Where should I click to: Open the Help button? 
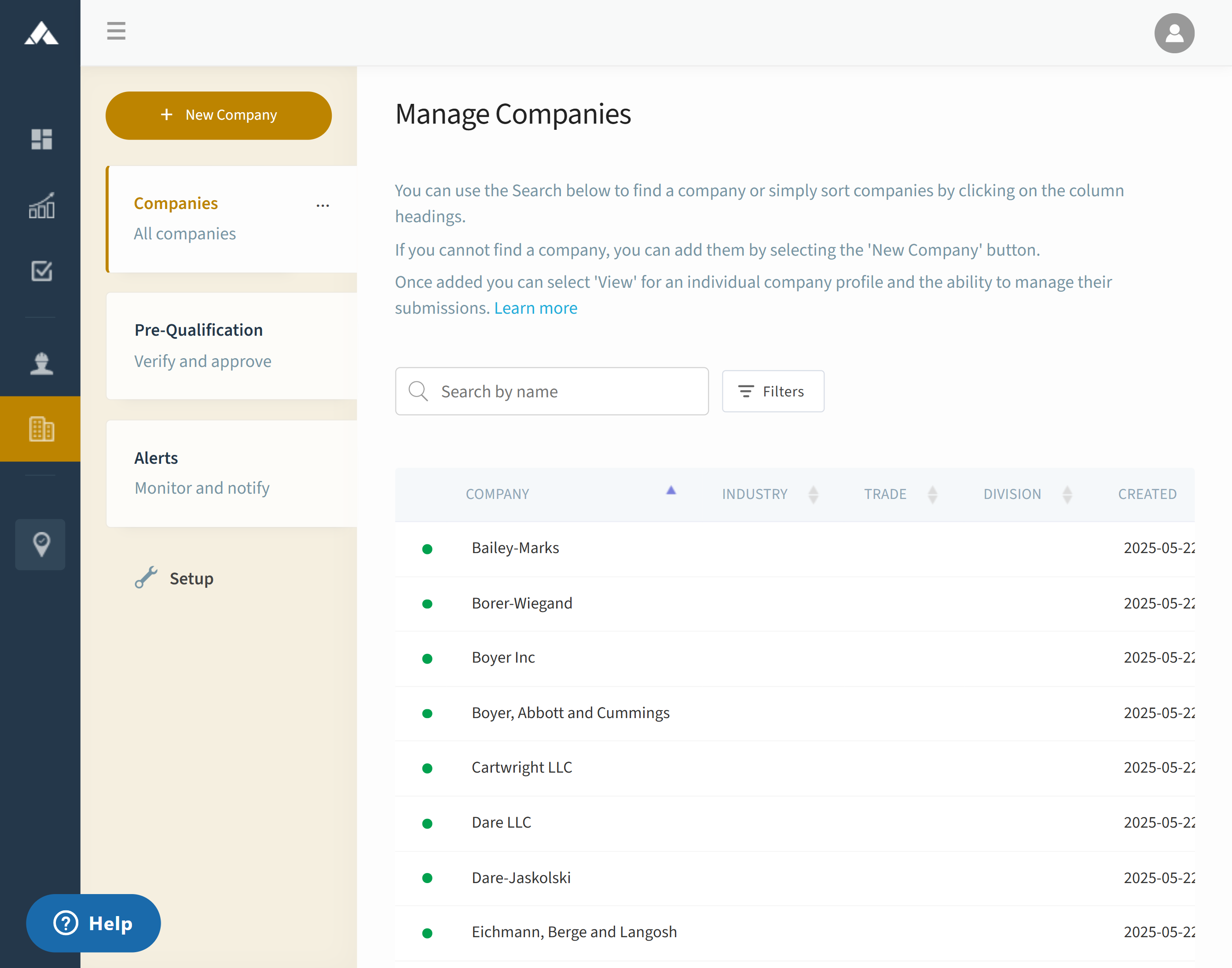coord(94,923)
